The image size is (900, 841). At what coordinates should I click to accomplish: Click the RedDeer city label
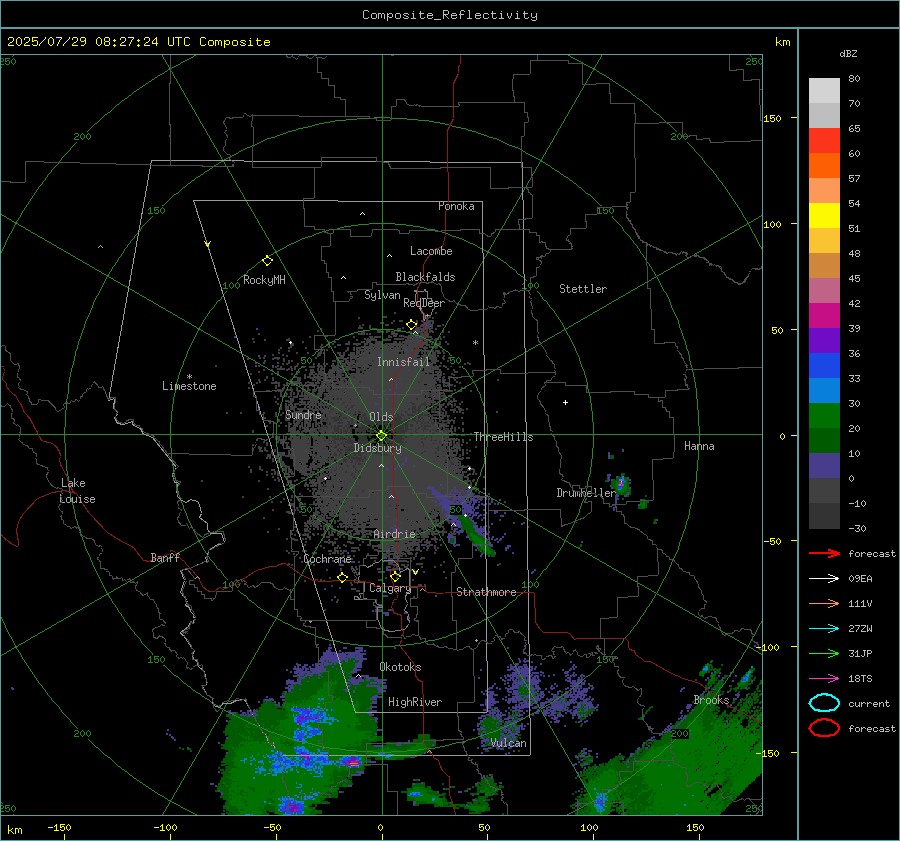(424, 303)
